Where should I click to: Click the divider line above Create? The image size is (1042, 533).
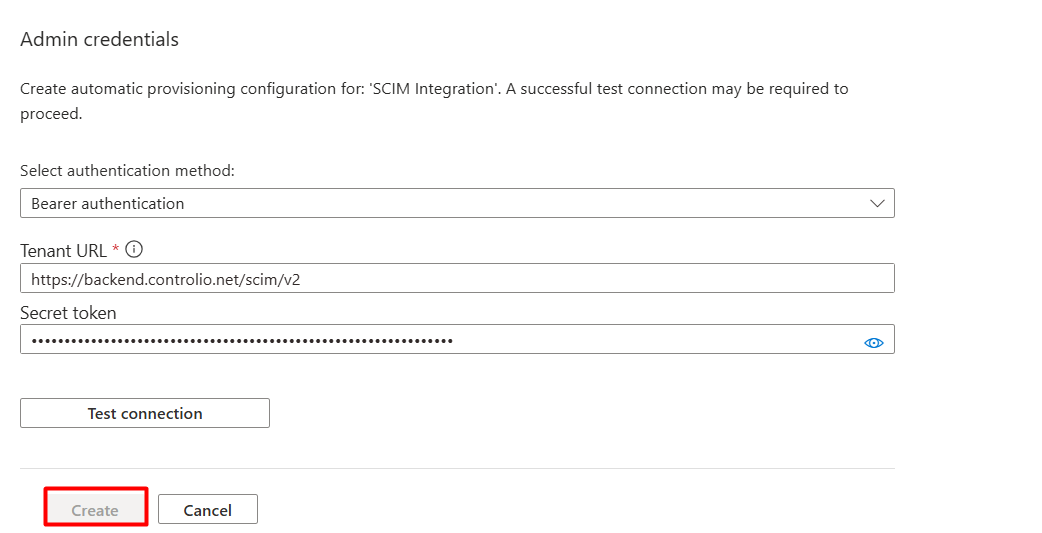(457, 469)
